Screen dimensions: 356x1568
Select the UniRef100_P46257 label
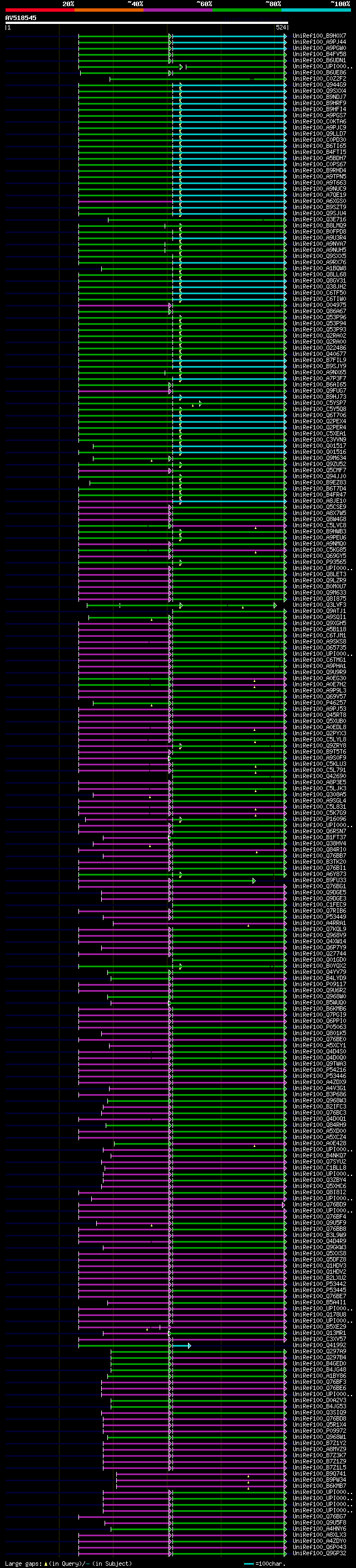(x=319, y=703)
